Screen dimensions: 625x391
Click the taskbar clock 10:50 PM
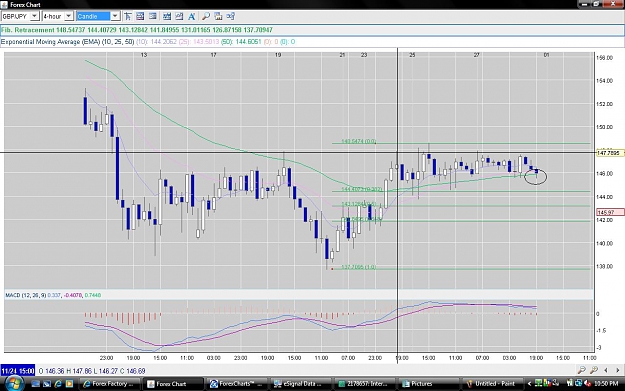click(x=606, y=384)
